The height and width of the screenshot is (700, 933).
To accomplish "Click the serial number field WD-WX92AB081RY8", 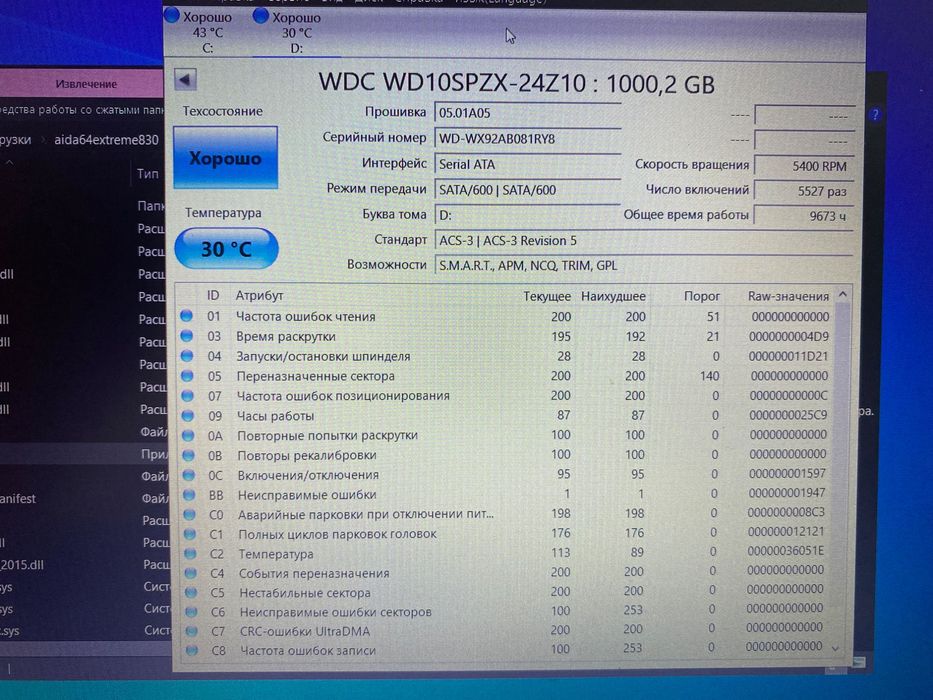I will click(527, 139).
